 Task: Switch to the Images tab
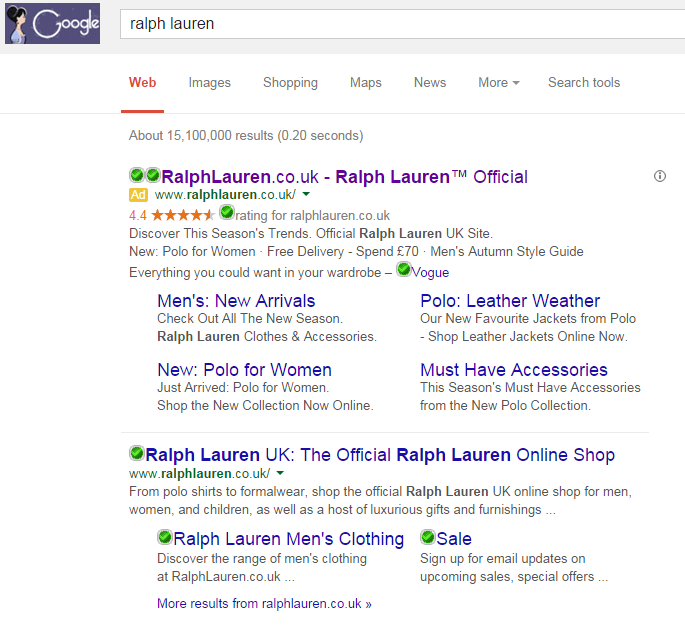coord(210,83)
